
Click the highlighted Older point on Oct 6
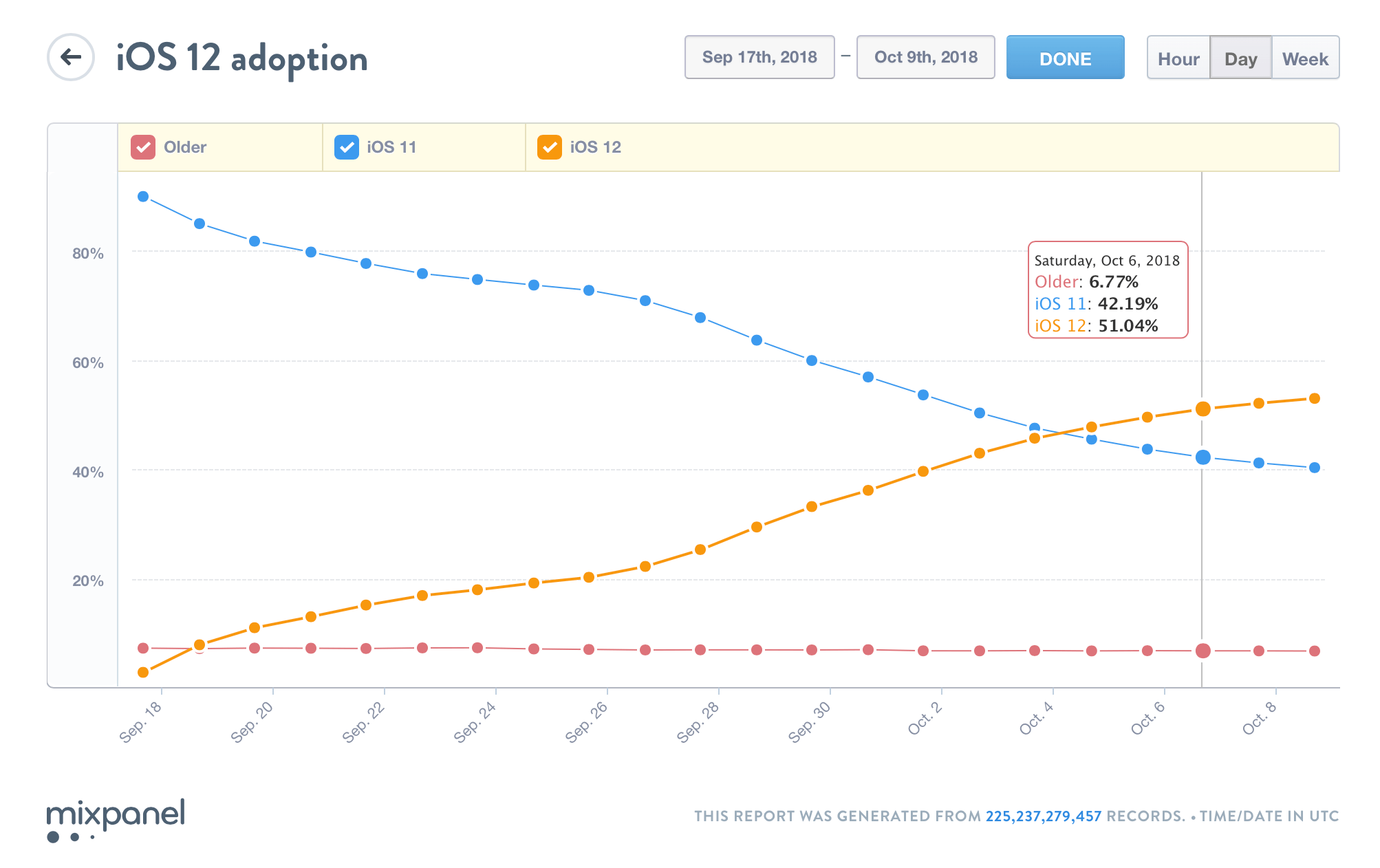1203,651
